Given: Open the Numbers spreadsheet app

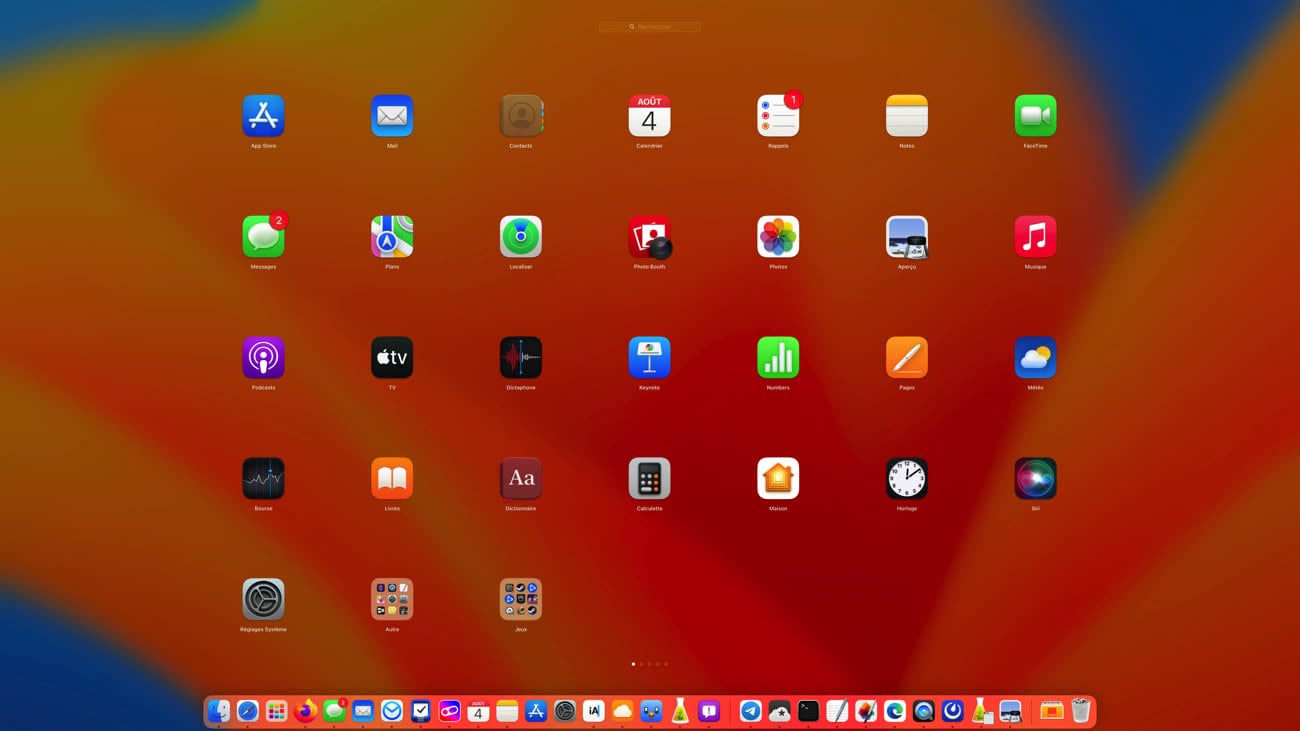Looking at the screenshot, I should tap(778, 358).
